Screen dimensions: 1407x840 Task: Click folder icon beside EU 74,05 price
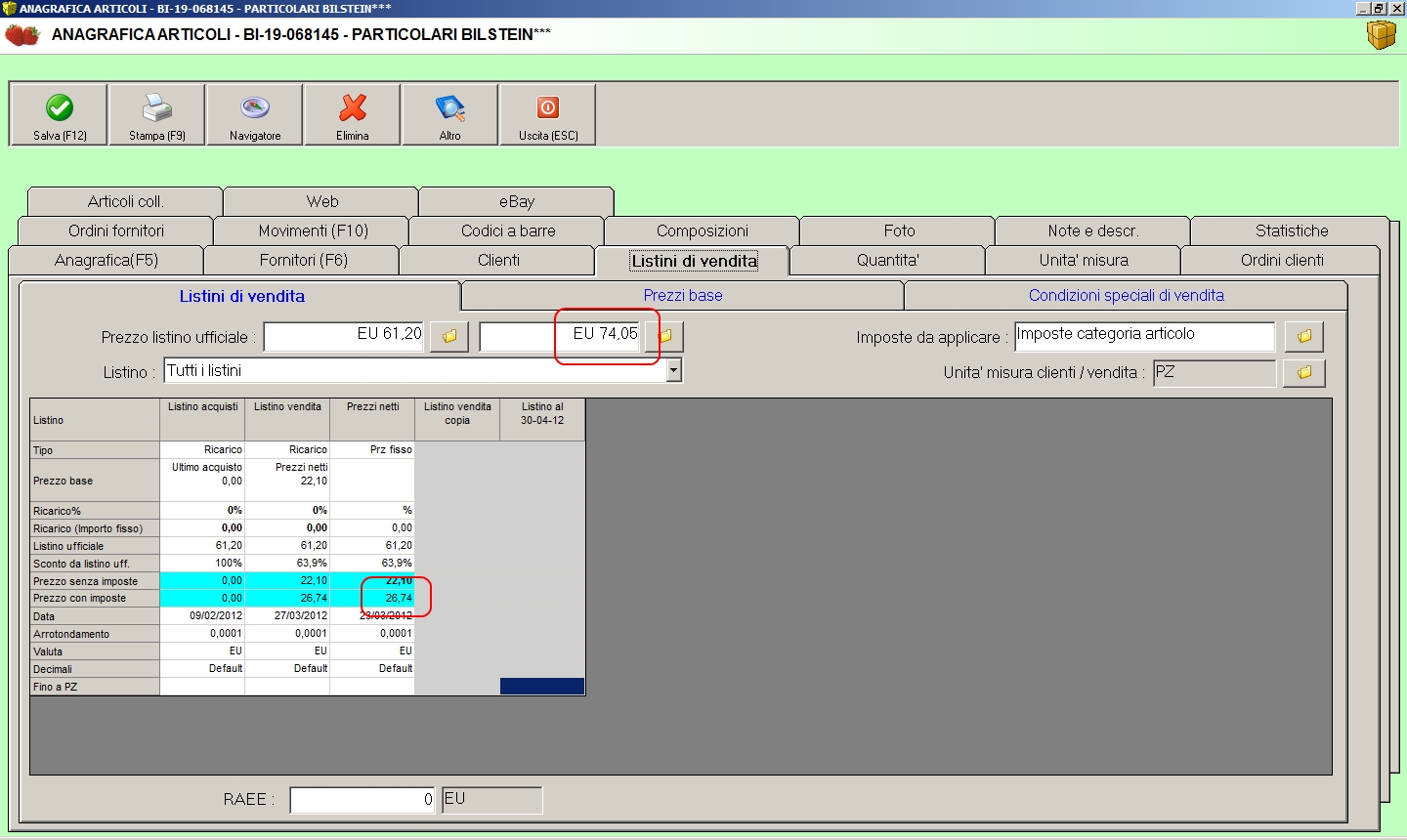coord(665,337)
